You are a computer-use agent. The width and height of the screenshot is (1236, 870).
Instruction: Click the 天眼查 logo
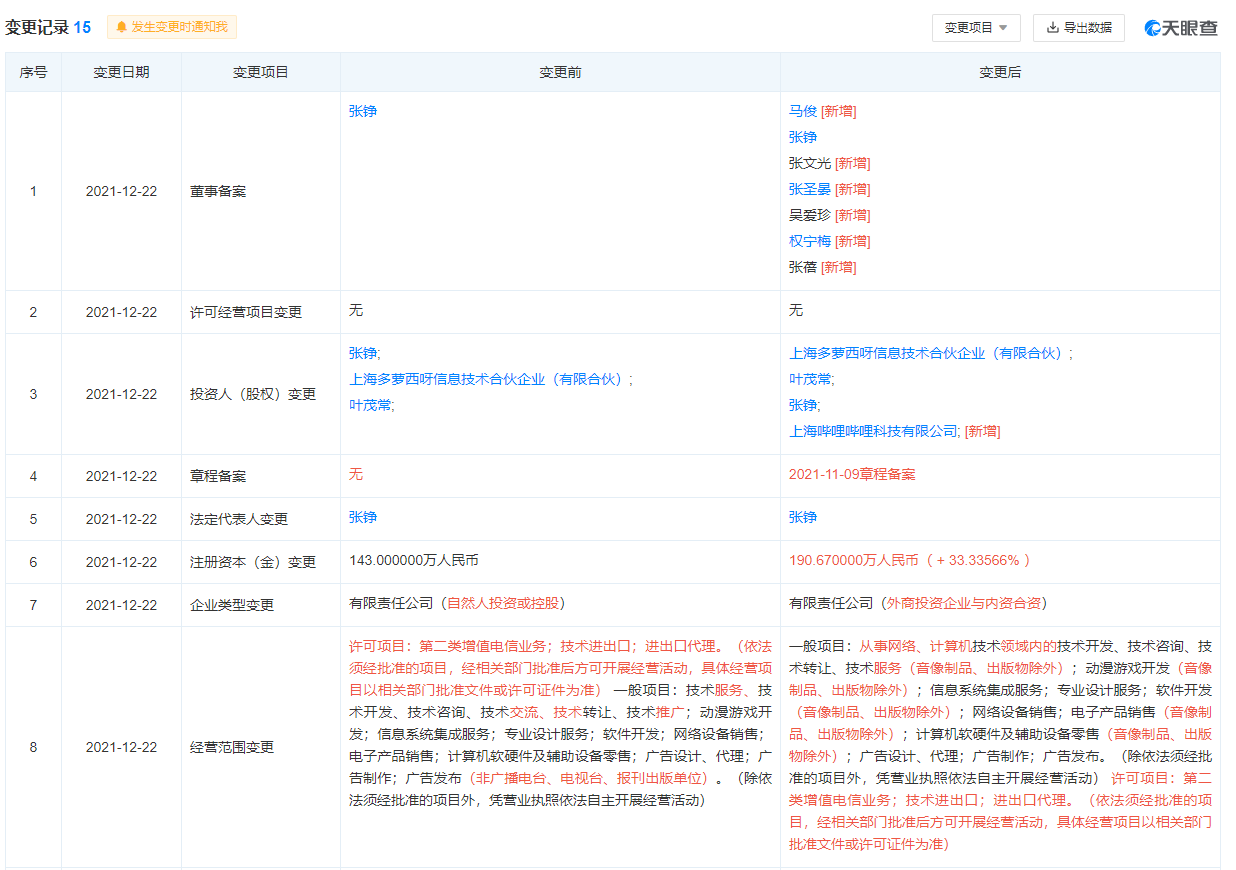point(1181,28)
